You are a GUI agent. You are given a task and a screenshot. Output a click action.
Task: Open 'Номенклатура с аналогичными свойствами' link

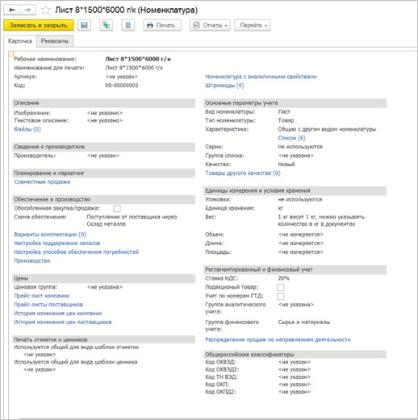pos(261,77)
